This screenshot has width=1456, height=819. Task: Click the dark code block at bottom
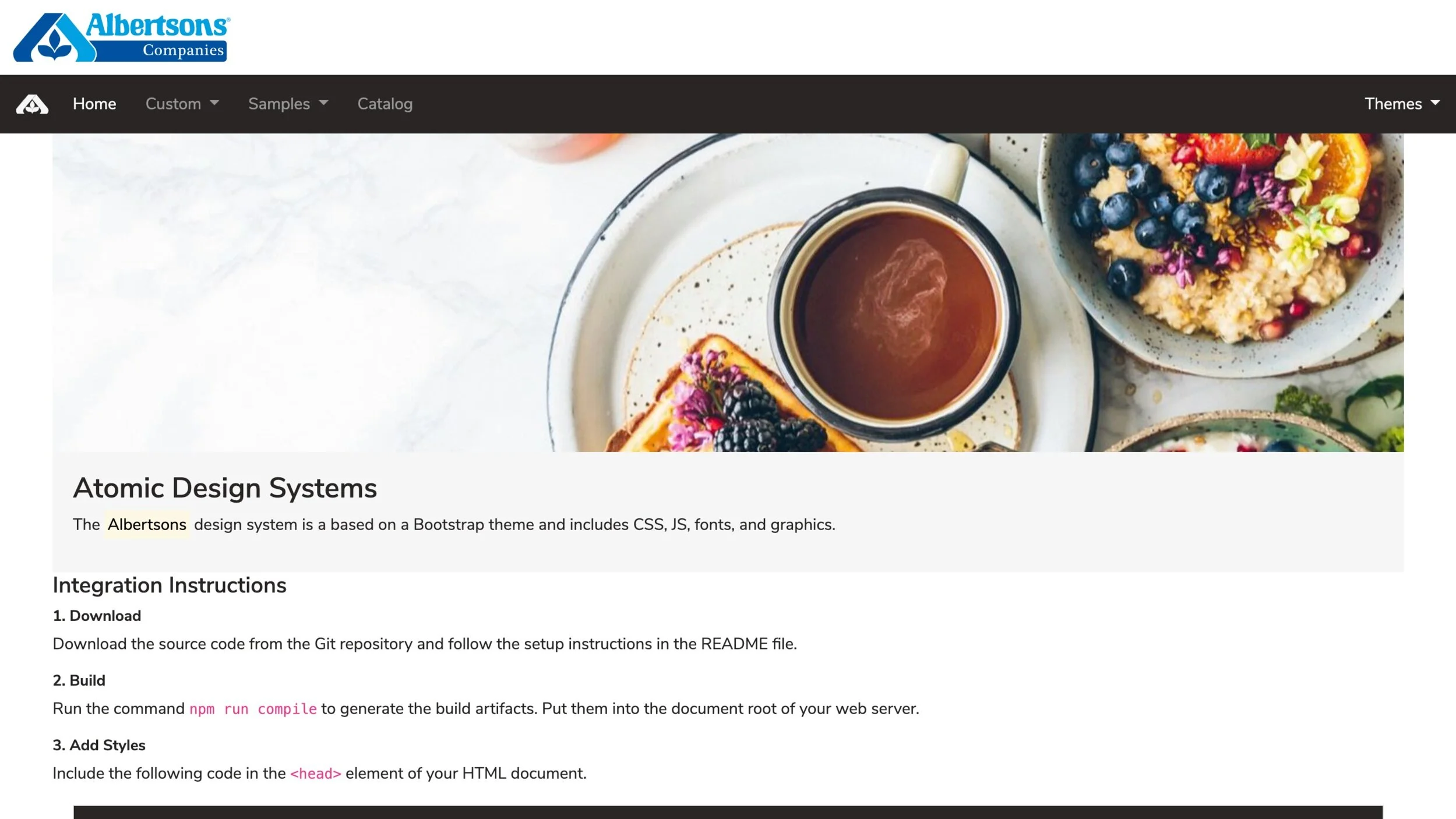coord(728,812)
